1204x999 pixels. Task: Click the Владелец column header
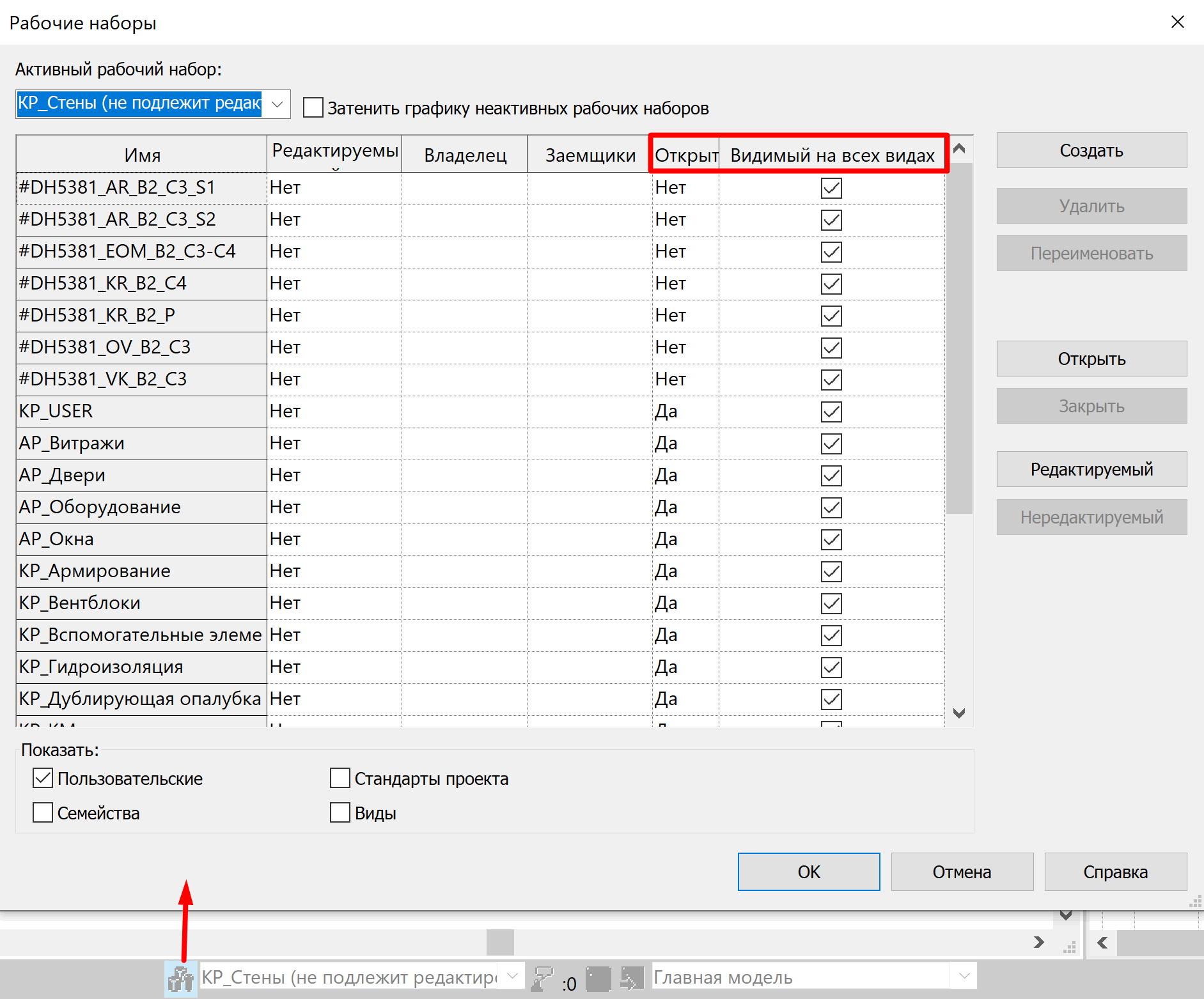click(x=465, y=154)
